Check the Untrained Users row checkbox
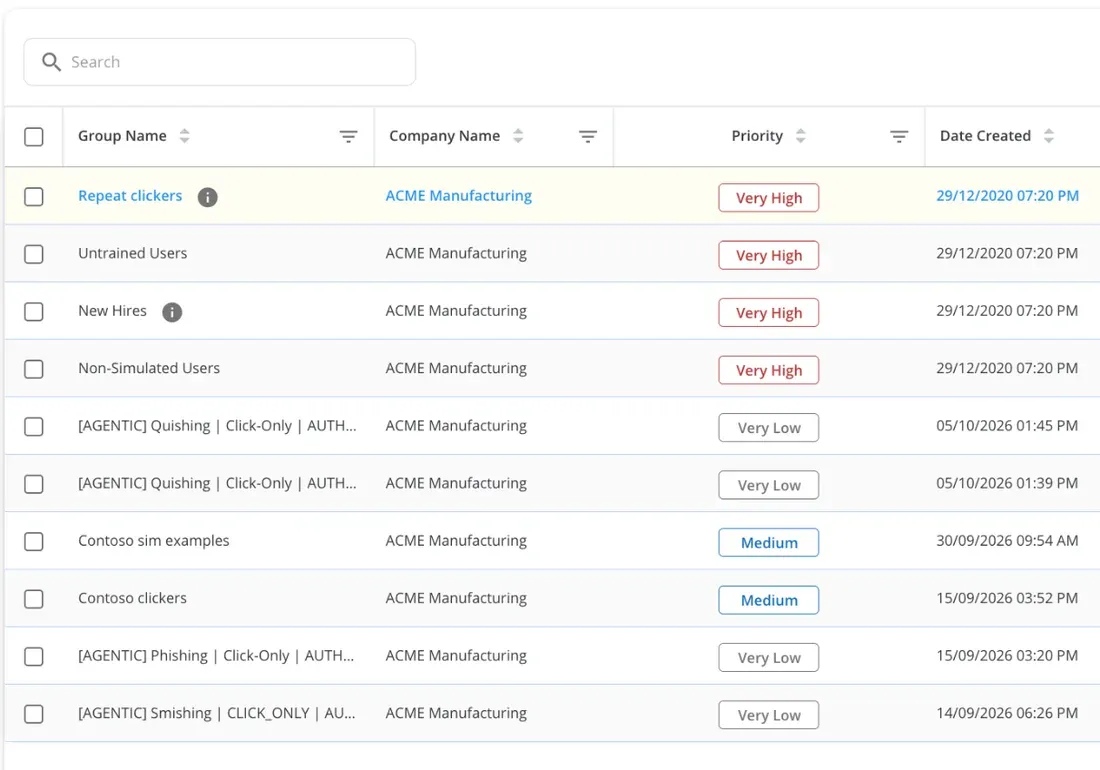Viewport: 1100px width, 770px height. pos(34,254)
